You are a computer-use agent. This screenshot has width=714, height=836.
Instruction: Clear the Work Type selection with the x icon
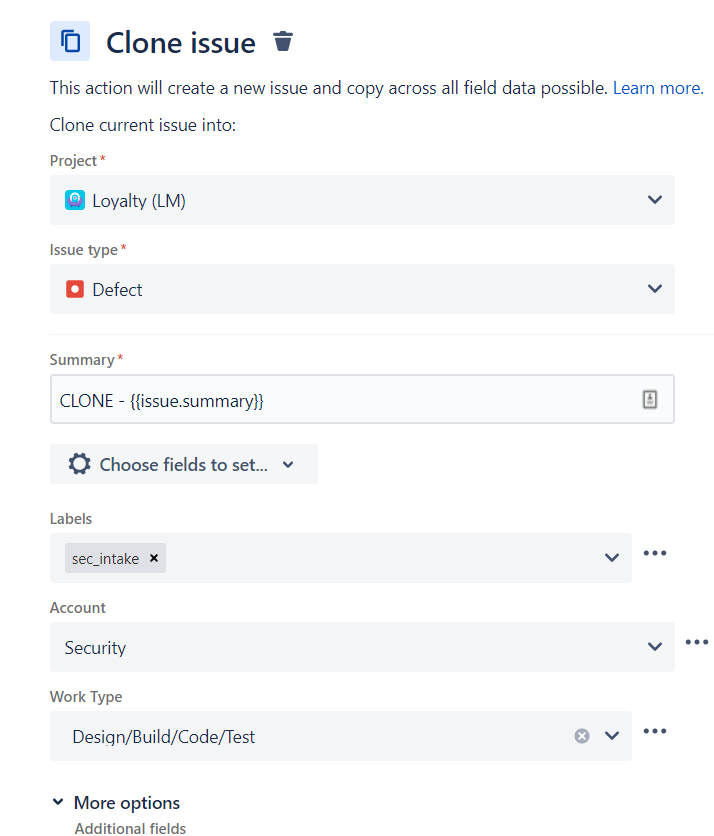[x=581, y=735]
